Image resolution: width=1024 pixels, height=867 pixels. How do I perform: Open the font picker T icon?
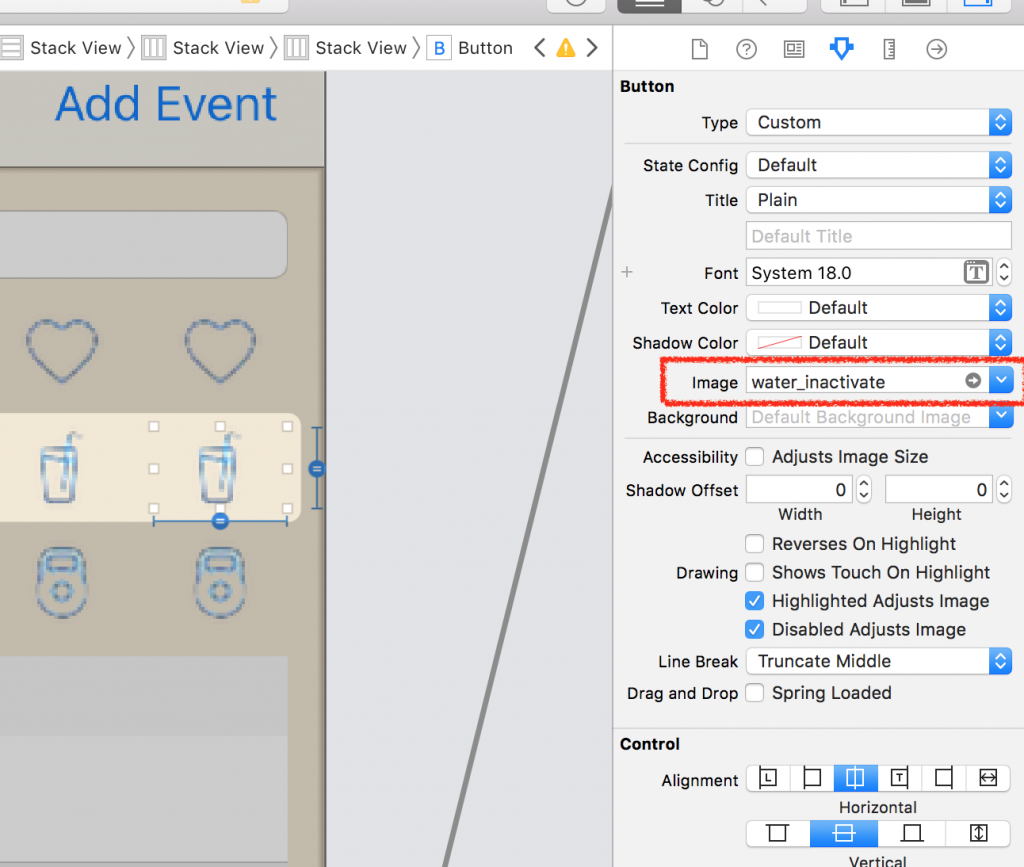(x=976, y=272)
